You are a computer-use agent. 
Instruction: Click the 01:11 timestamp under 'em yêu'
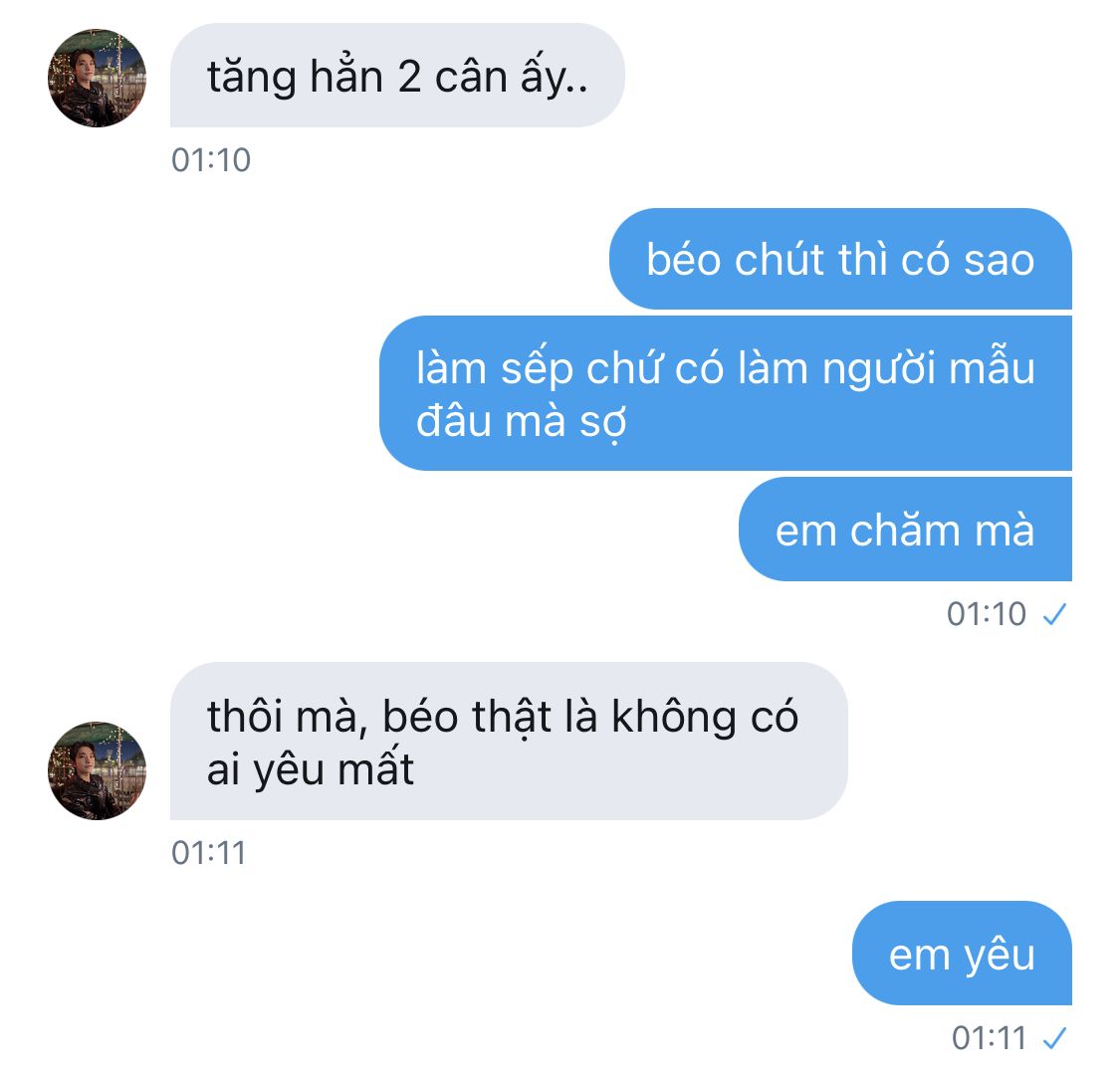pos(989,1037)
